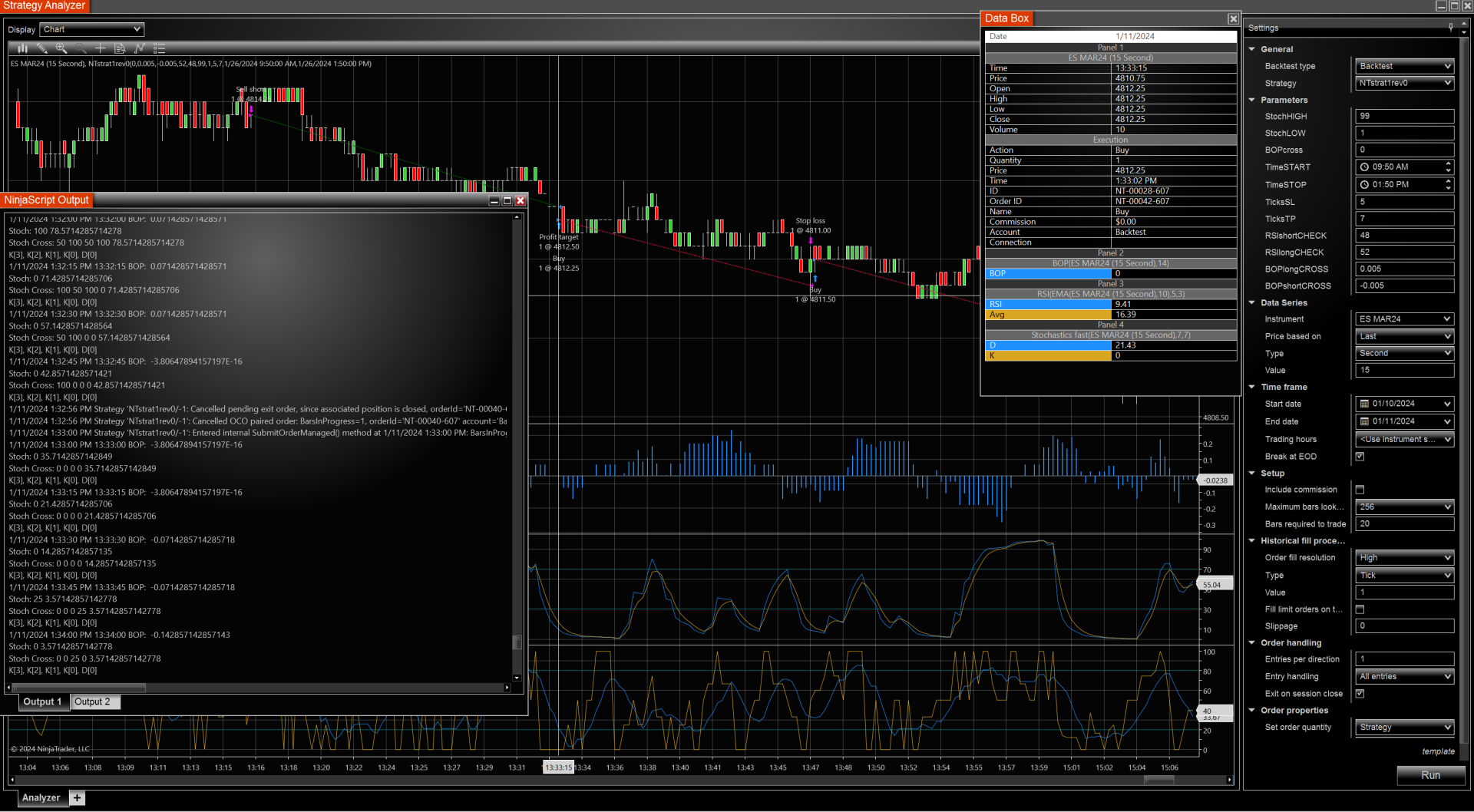Click the Slippage input field
This screenshot has height=812, width=1474.
[1404, 626]
